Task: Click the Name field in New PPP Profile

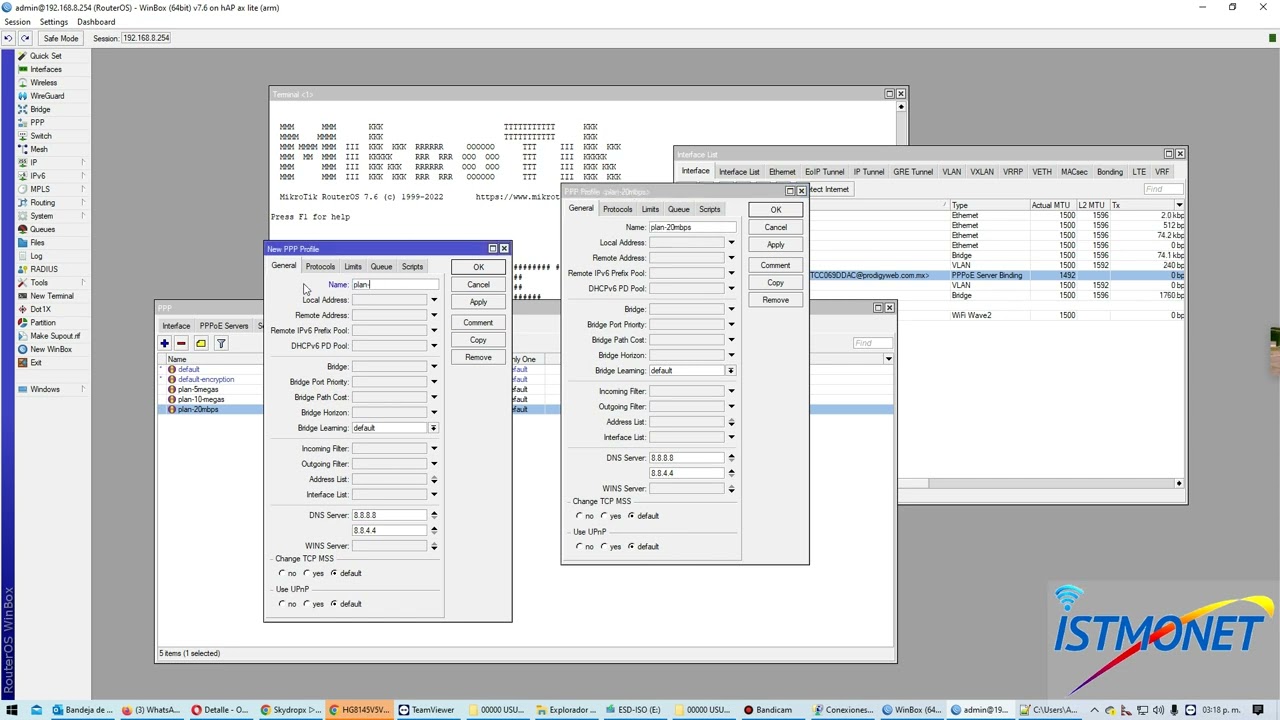Action: [x=394, y=285]
